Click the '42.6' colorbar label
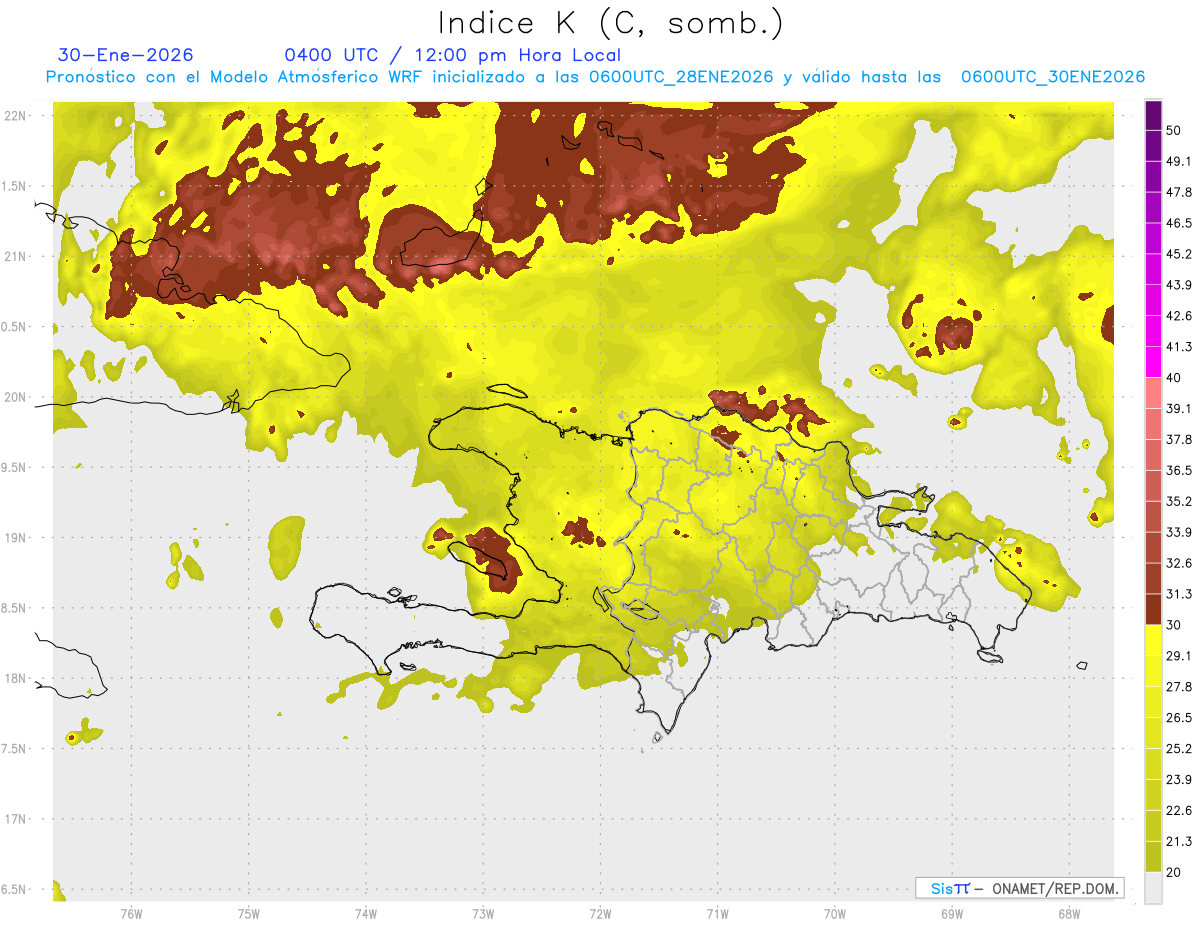This screenshot has height=927, width=1200. pyautogui.click(x=1179, y=316)
